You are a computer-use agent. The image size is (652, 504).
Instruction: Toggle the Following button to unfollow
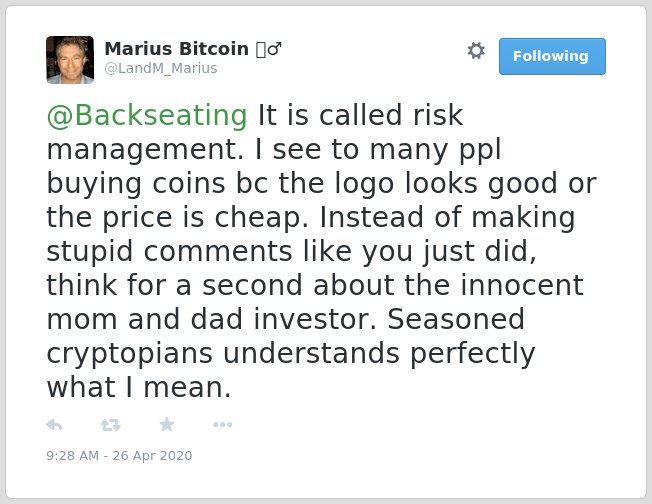pyautogui.click(x=552, y=57)
